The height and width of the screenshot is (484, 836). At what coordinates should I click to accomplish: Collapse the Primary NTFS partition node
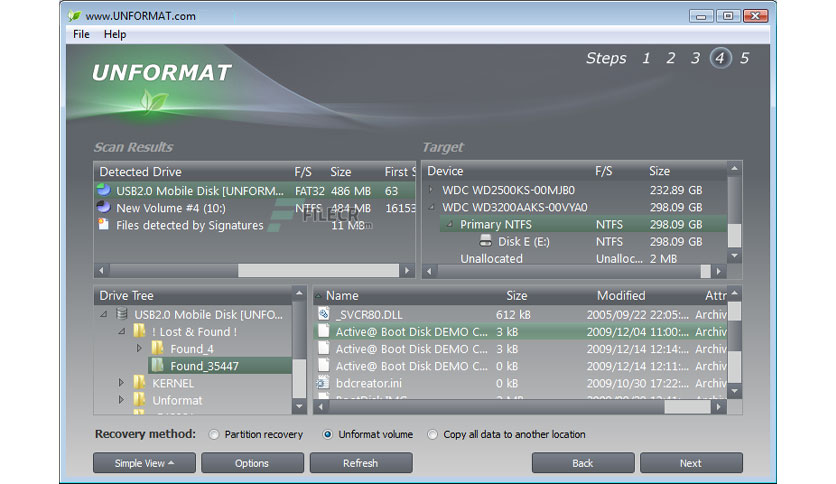[x=449, y=224]
